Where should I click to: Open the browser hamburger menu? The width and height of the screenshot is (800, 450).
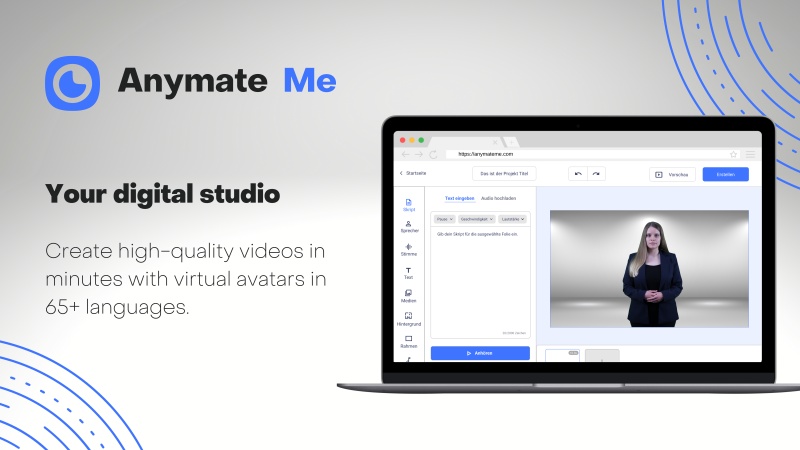(750, 154)
